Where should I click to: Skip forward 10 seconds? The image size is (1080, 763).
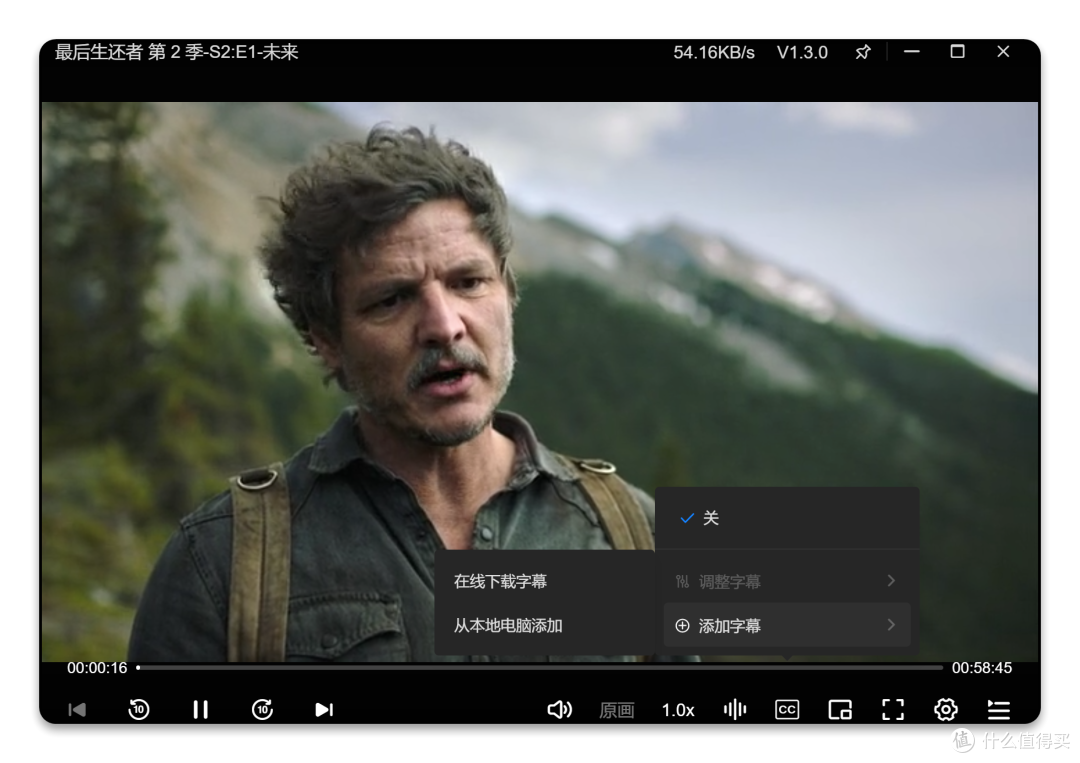point(262,709)
